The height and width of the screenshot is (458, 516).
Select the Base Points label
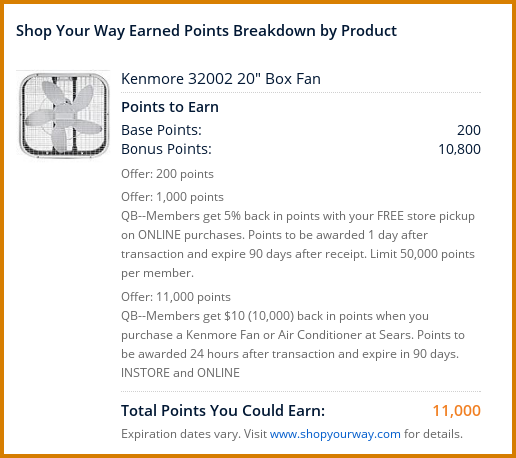pos(161,130)
